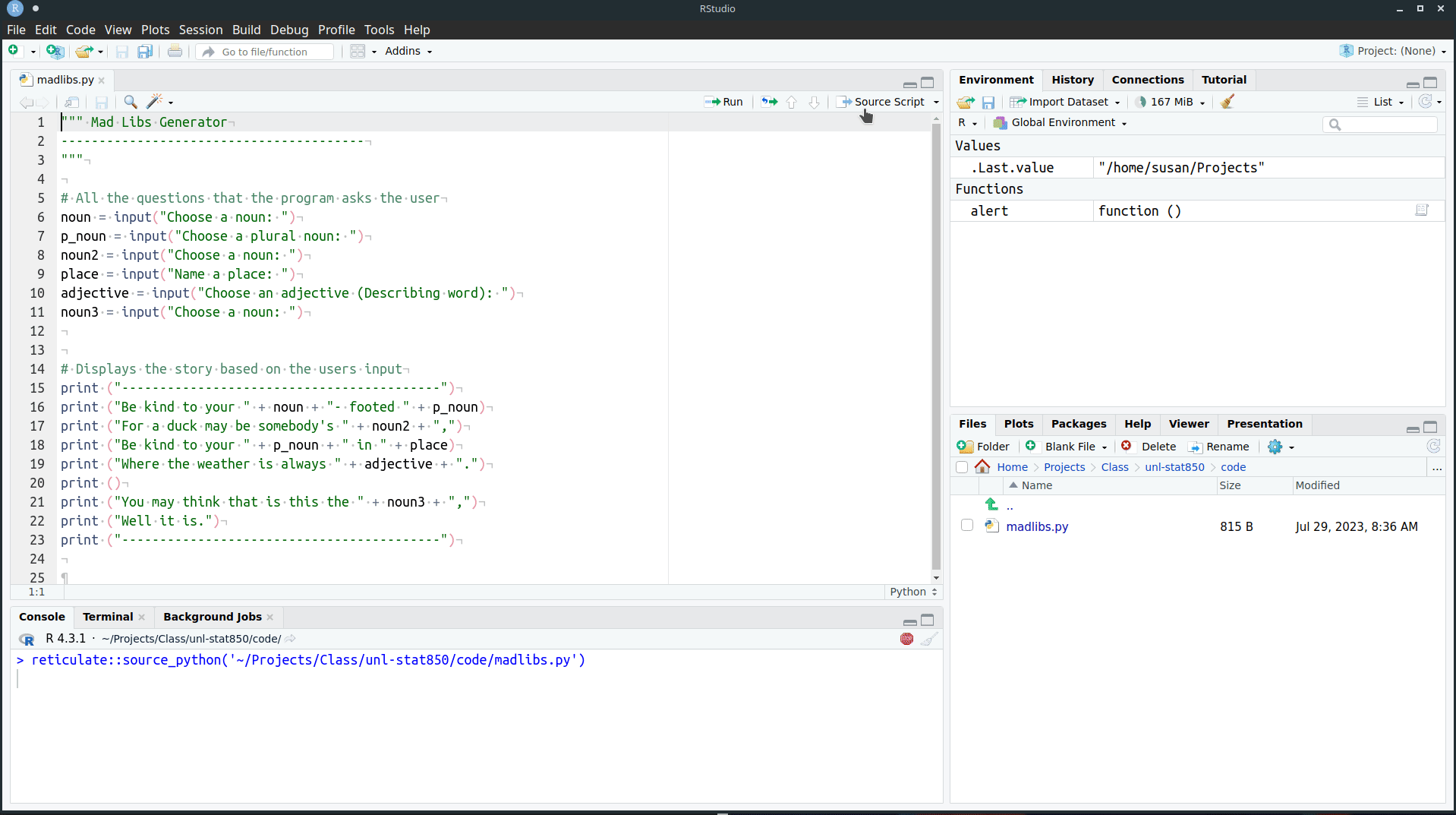Viewport: 1456px width, 815px height.
Task: Re-run the previous code region
Action: coord(769,100)
